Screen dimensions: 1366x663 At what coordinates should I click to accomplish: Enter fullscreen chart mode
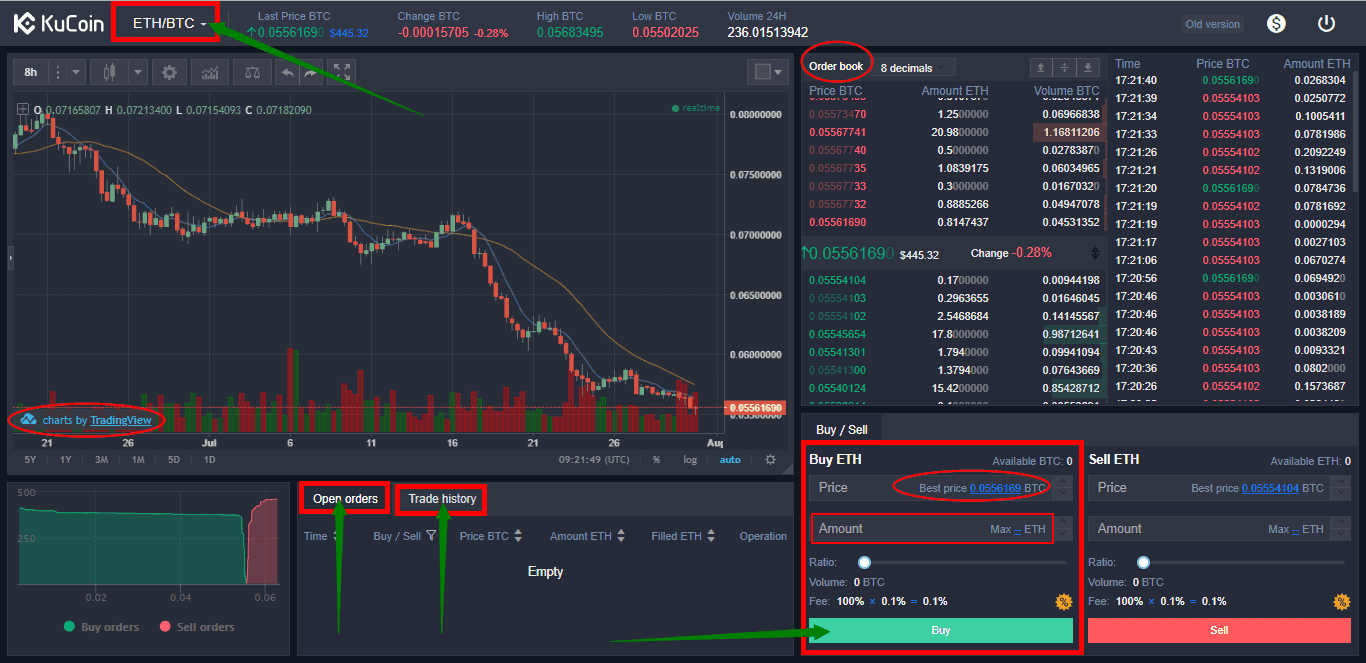(x=342, y=72)
